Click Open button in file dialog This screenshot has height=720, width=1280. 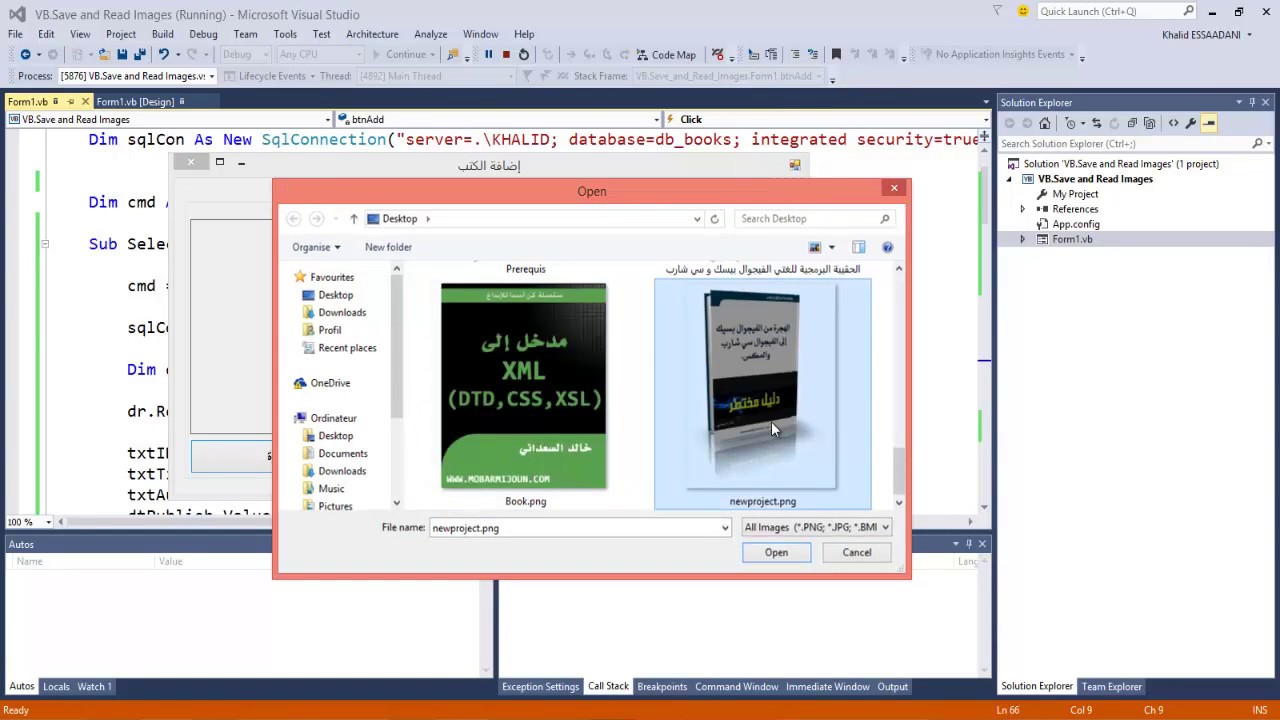776,552
